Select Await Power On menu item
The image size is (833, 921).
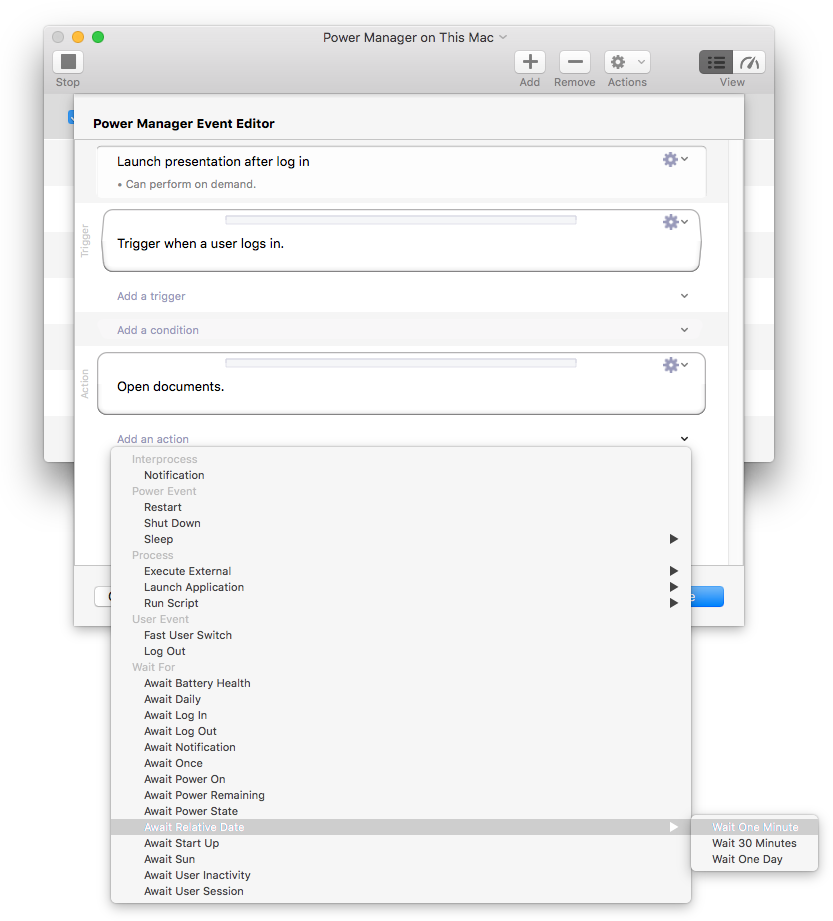401,779
